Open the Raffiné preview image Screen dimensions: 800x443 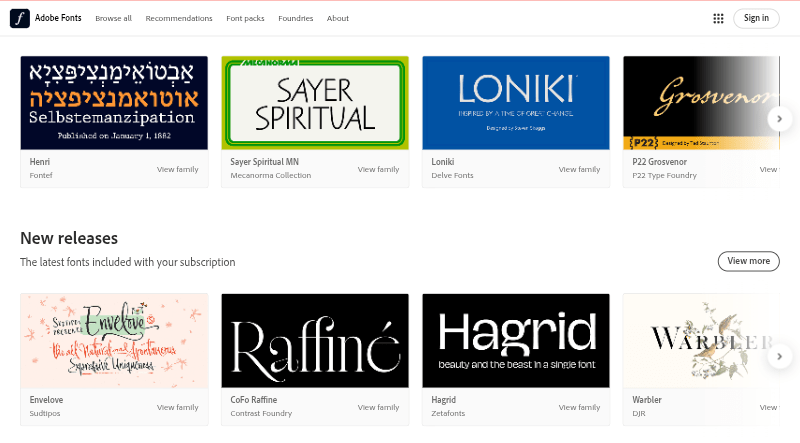315,340
